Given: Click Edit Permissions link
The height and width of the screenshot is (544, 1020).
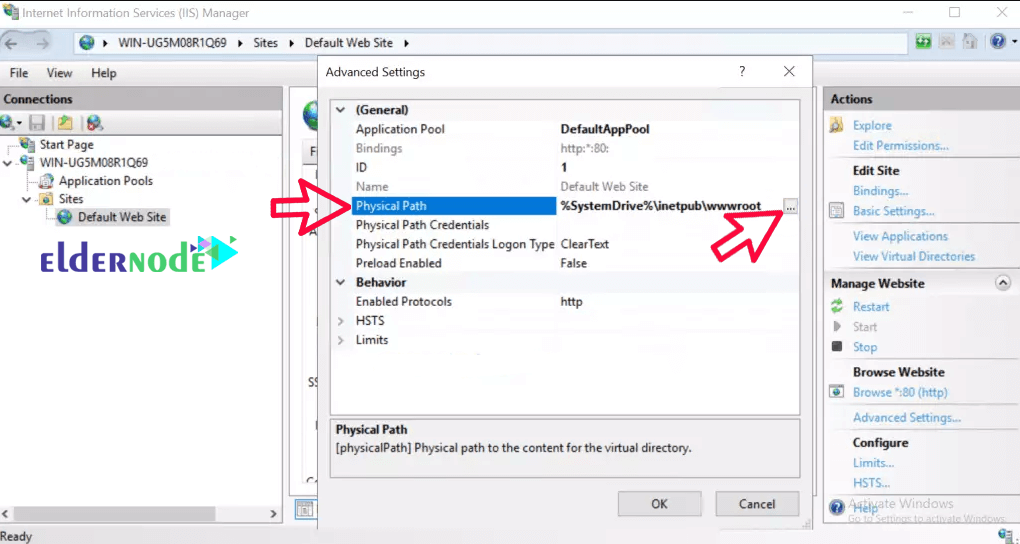Looking at the screenshot, I should click(x=900, y=145).
